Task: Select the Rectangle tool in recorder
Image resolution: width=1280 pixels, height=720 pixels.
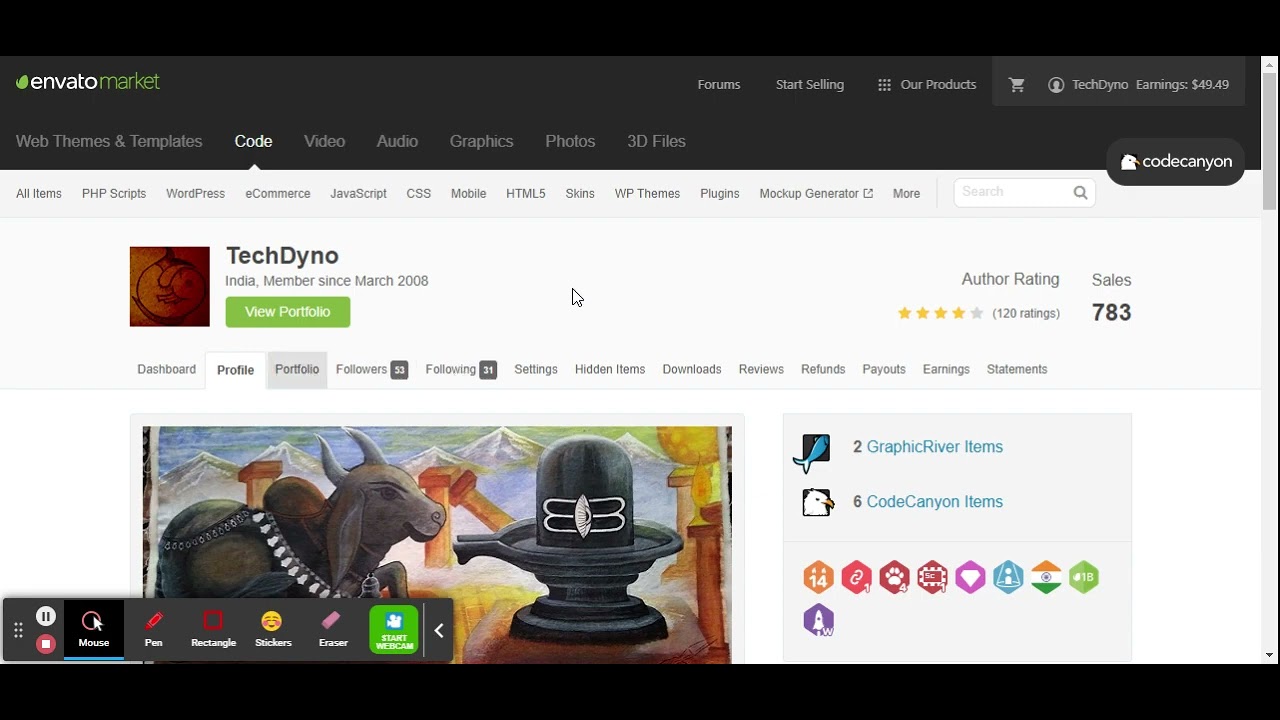Action: [213, 630]
